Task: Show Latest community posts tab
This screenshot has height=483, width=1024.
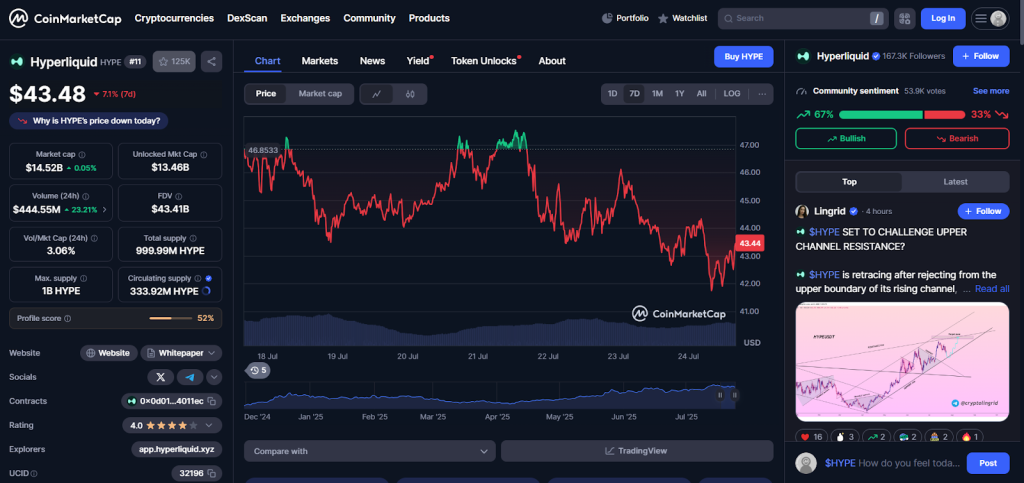Action: (x=955, y=182)
